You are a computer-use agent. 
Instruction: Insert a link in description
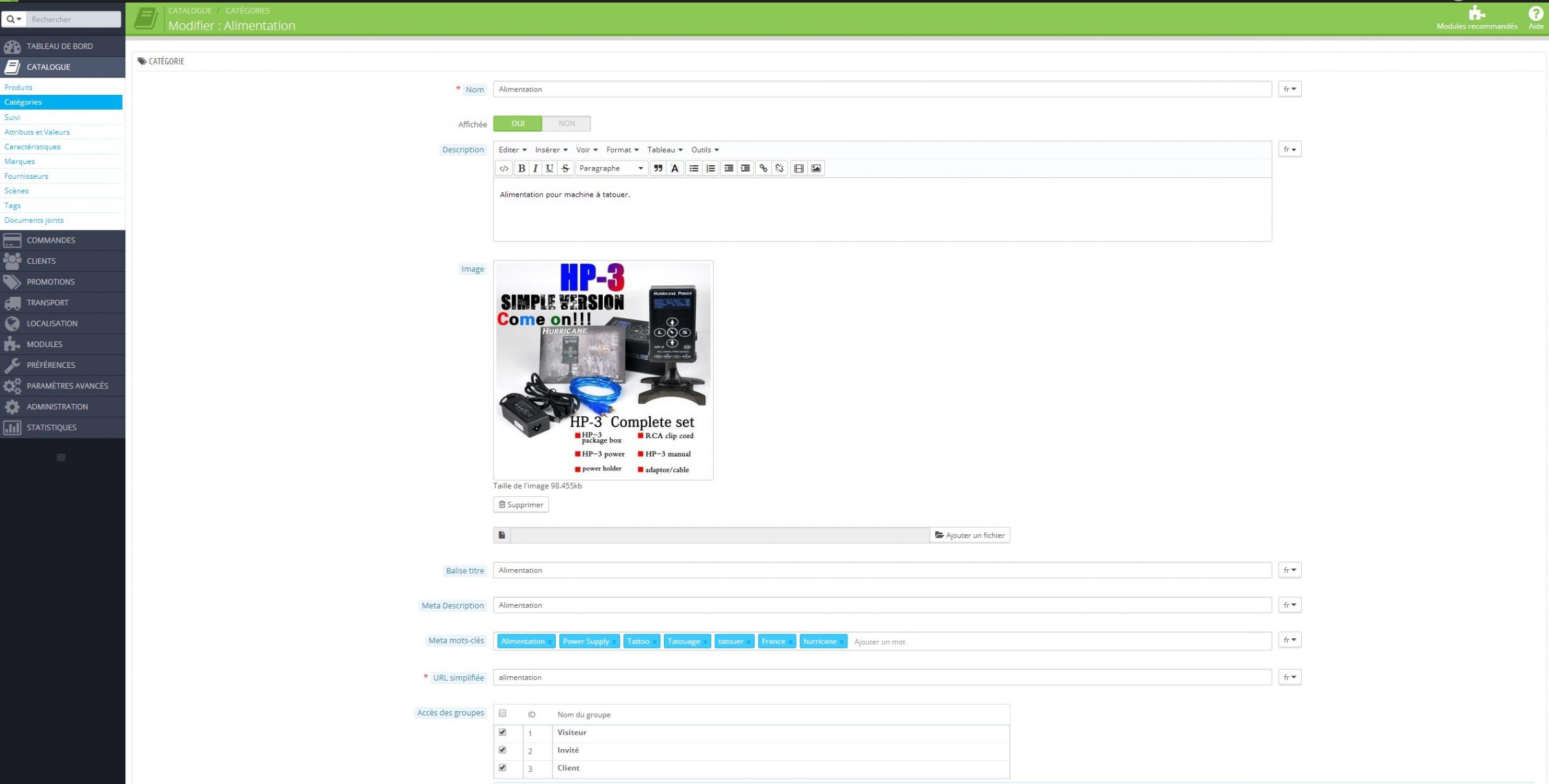(x=763, y=168)
